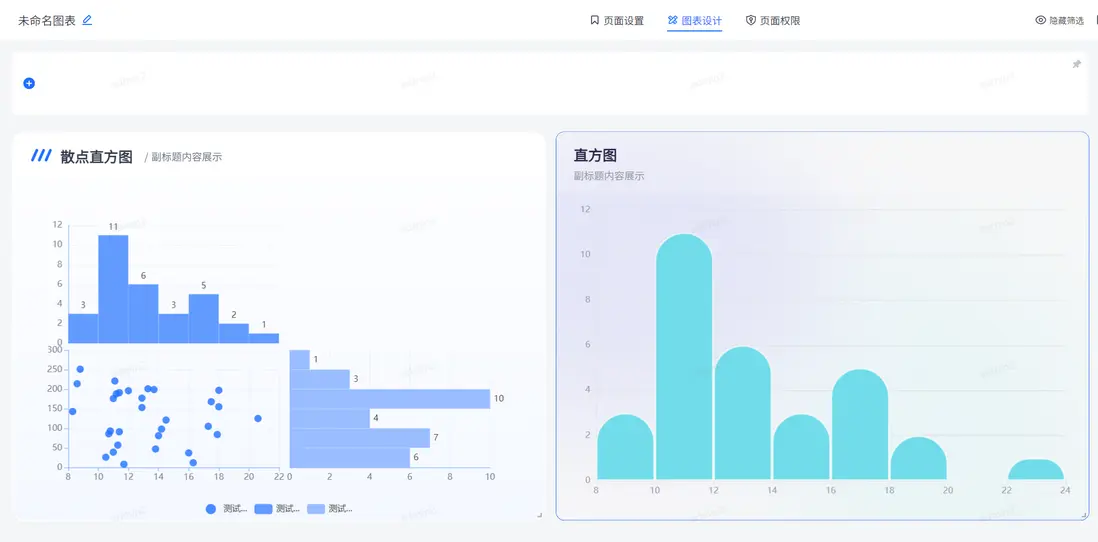Click the cyan bar between 8 and 10

tap(625, 447)
